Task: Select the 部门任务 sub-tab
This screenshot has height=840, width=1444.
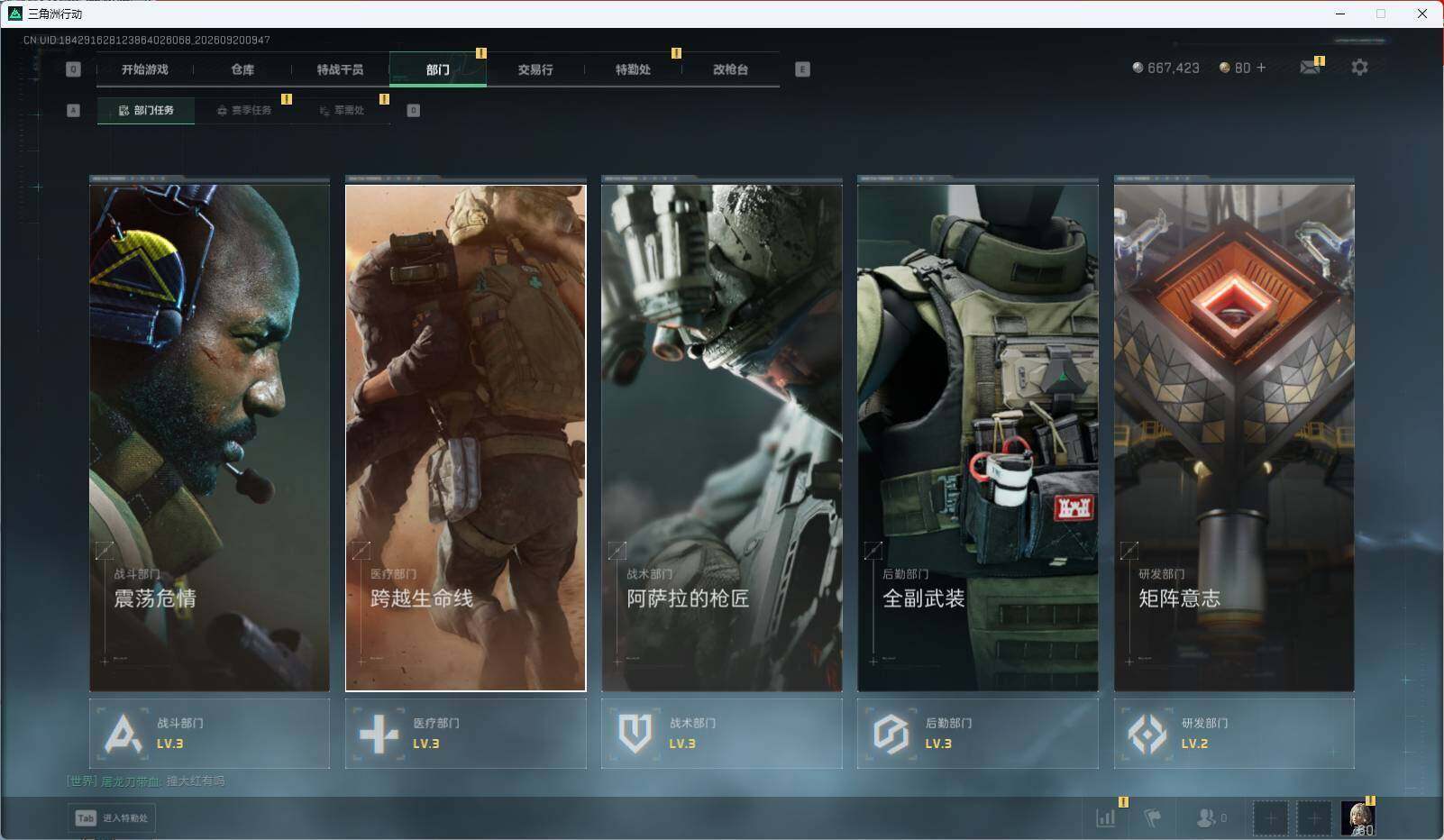Action: (146, 110)
